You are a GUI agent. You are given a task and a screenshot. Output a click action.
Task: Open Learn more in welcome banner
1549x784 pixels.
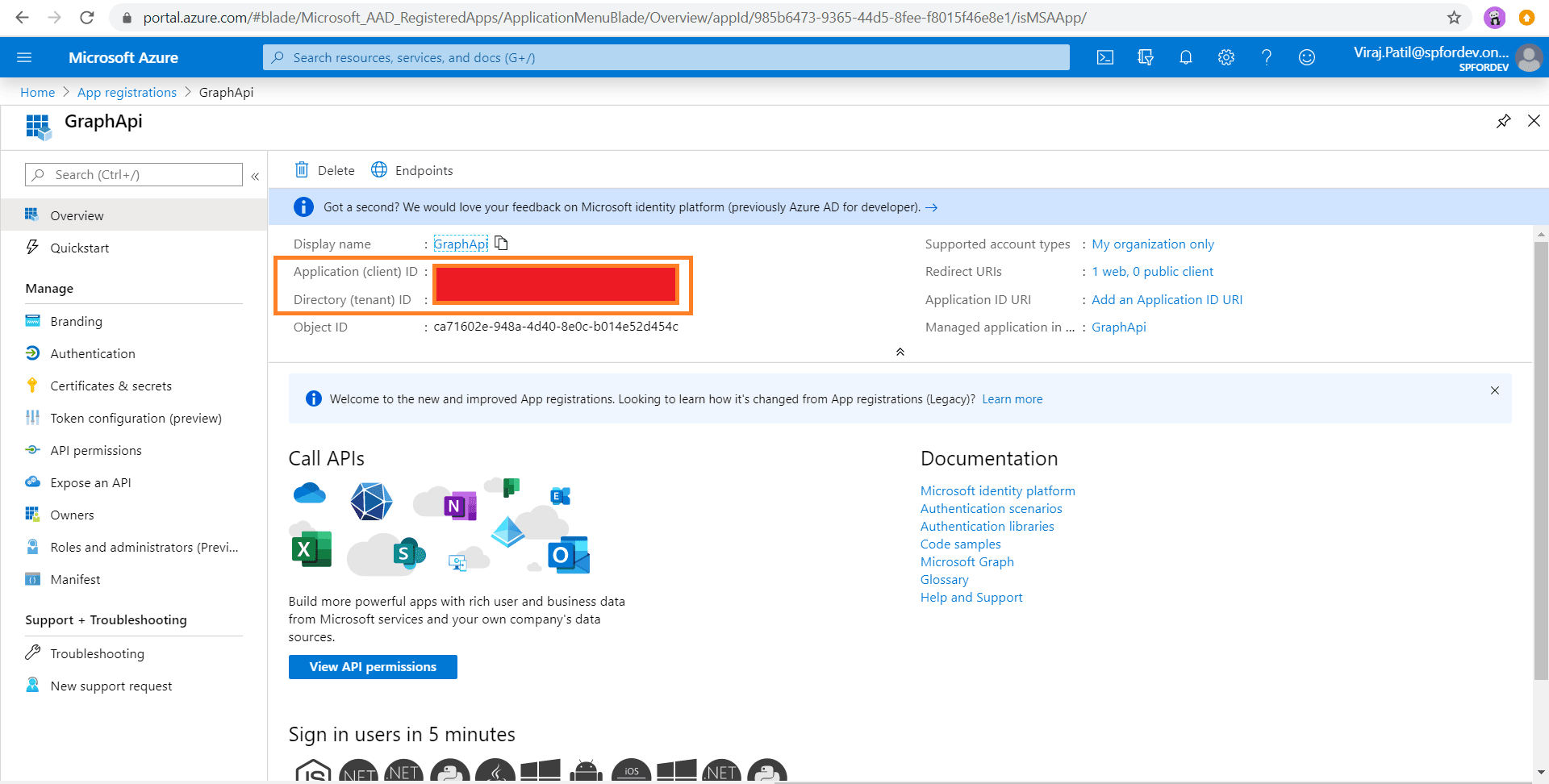tap(1012, 399)
